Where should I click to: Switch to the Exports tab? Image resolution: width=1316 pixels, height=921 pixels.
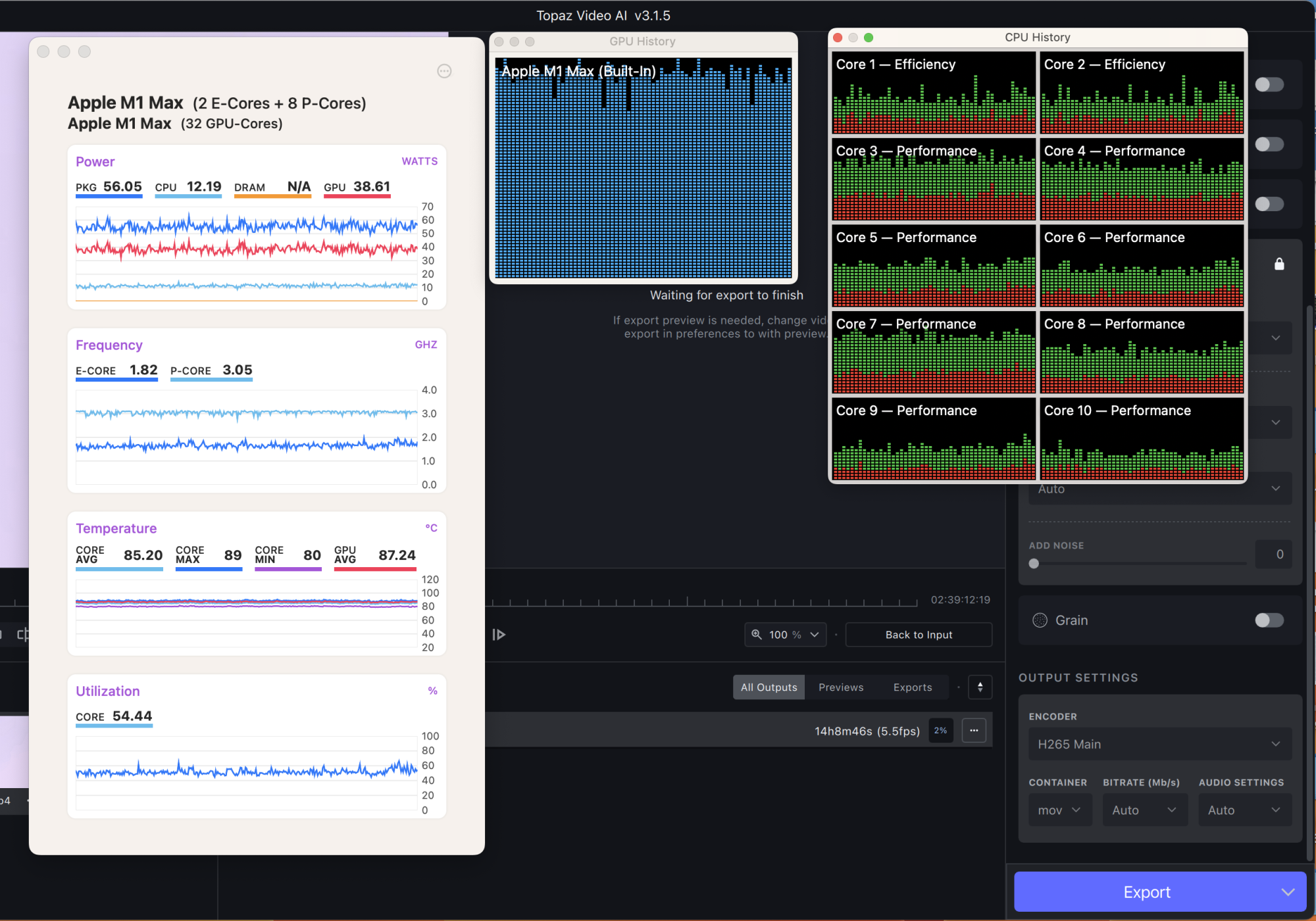pyautogui.click(x=912, y=687)
